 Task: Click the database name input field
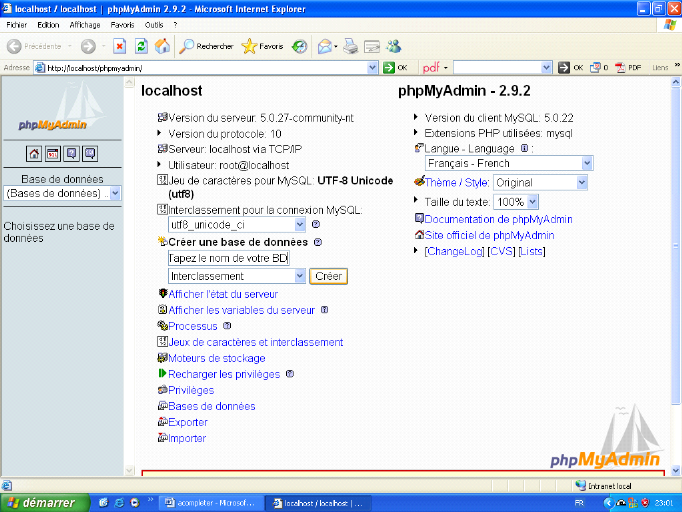229,258
